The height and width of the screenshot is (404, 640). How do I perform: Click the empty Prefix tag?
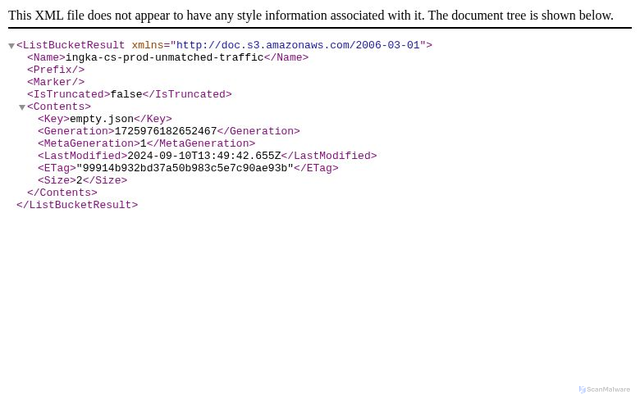coord(56,70)
